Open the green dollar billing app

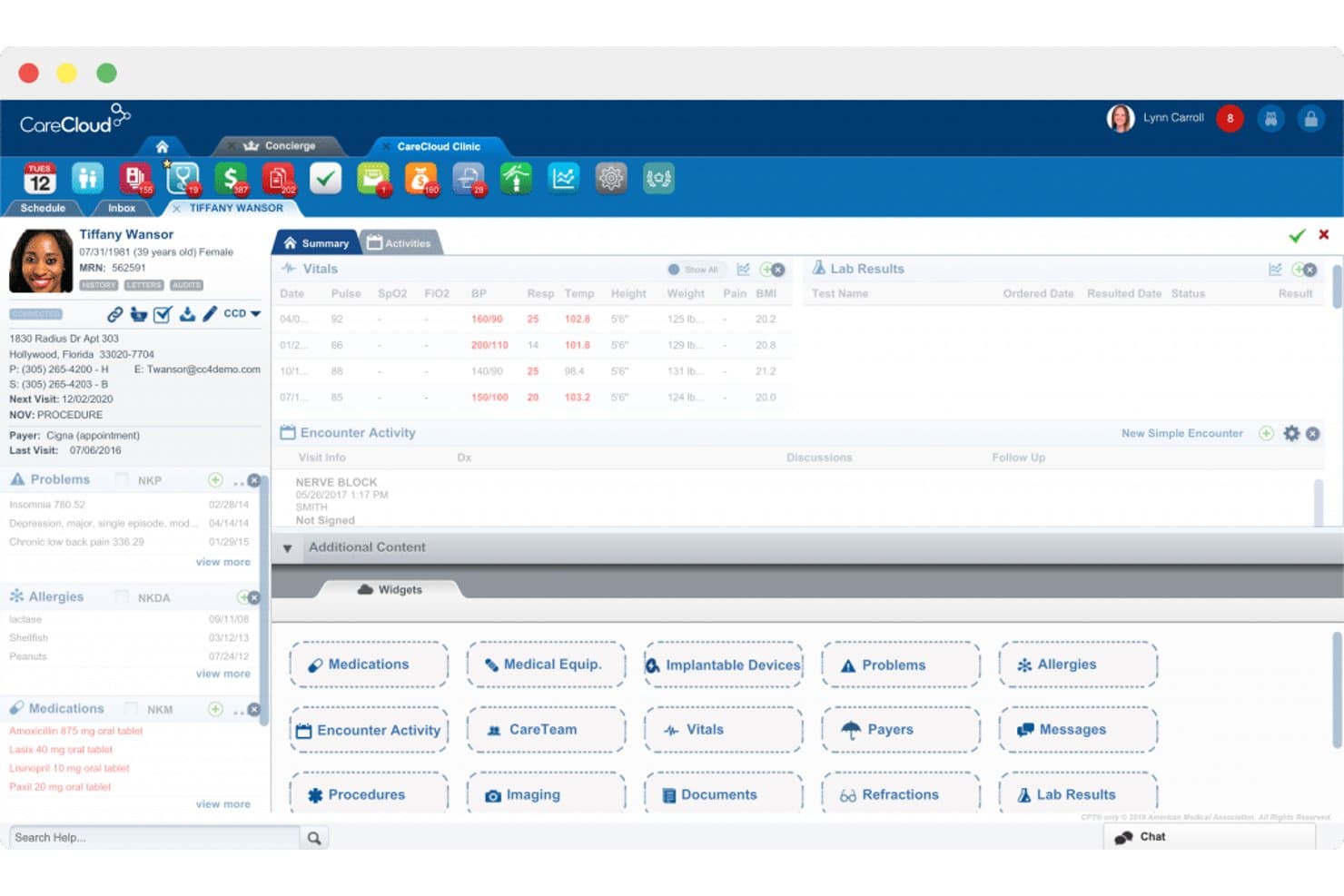[x=231, y=179]
